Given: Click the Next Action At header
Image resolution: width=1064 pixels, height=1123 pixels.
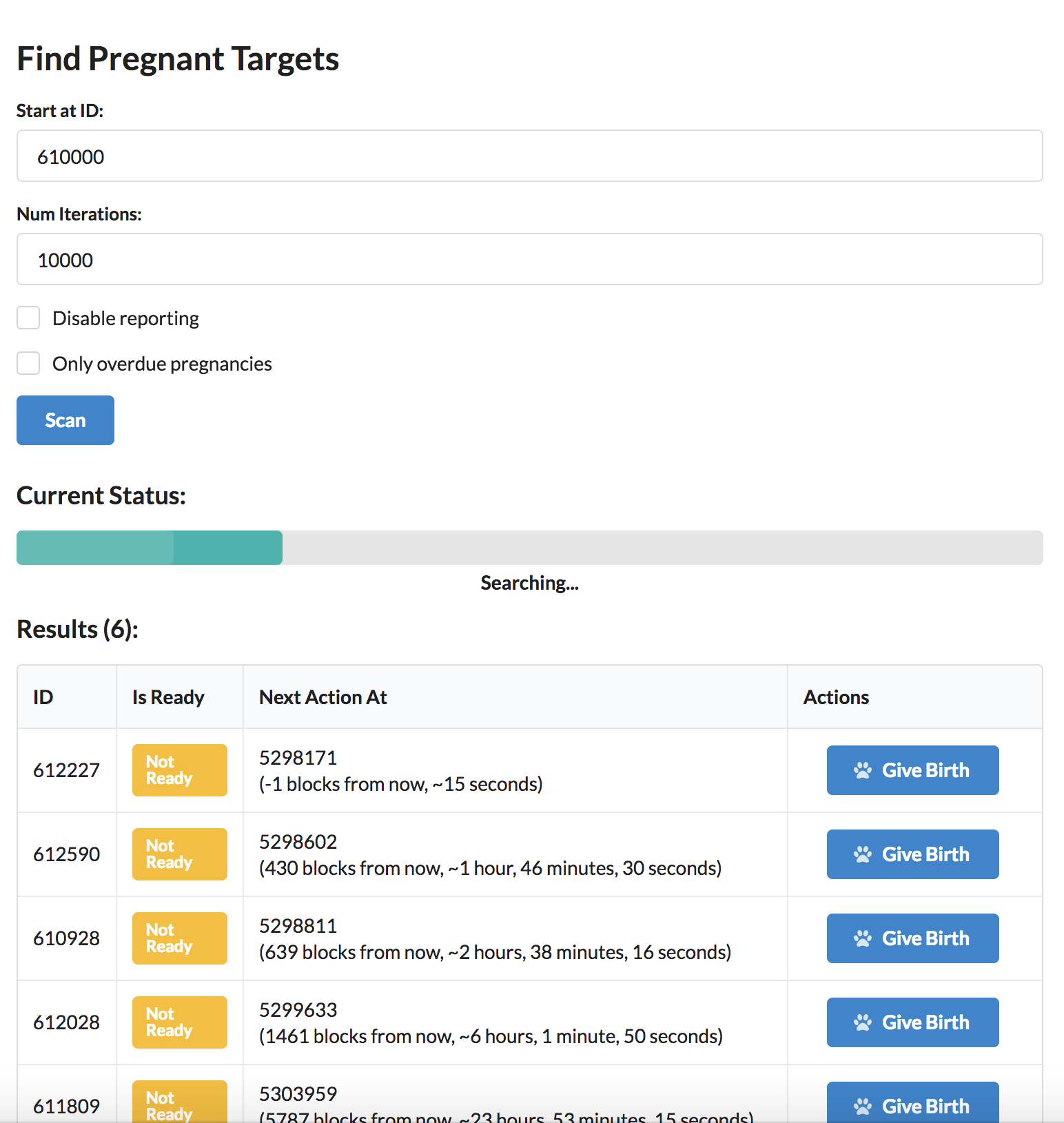Looking at the screenshot, I should (x=323, y=697).
